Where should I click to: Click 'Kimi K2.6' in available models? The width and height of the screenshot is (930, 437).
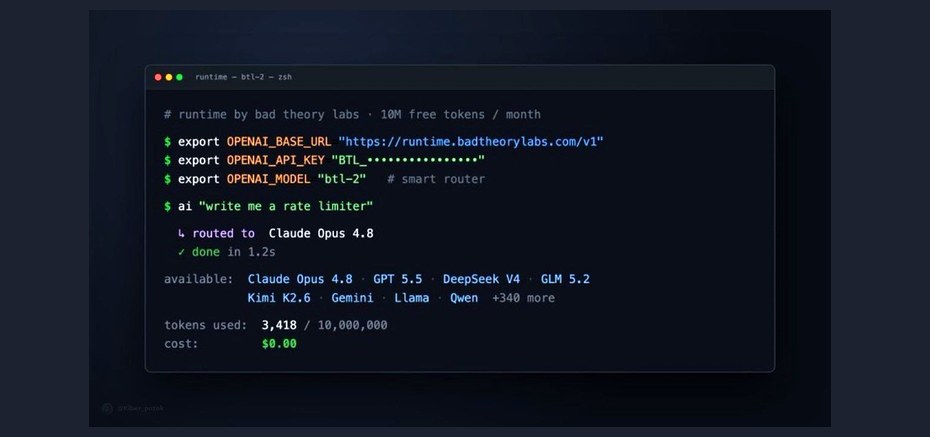(x=279, y=298)
